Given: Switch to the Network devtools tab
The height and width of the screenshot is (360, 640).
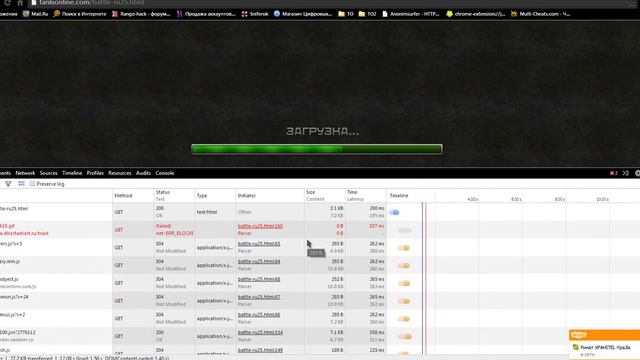Looking at the screenshot, I should [x=25, y=173].
